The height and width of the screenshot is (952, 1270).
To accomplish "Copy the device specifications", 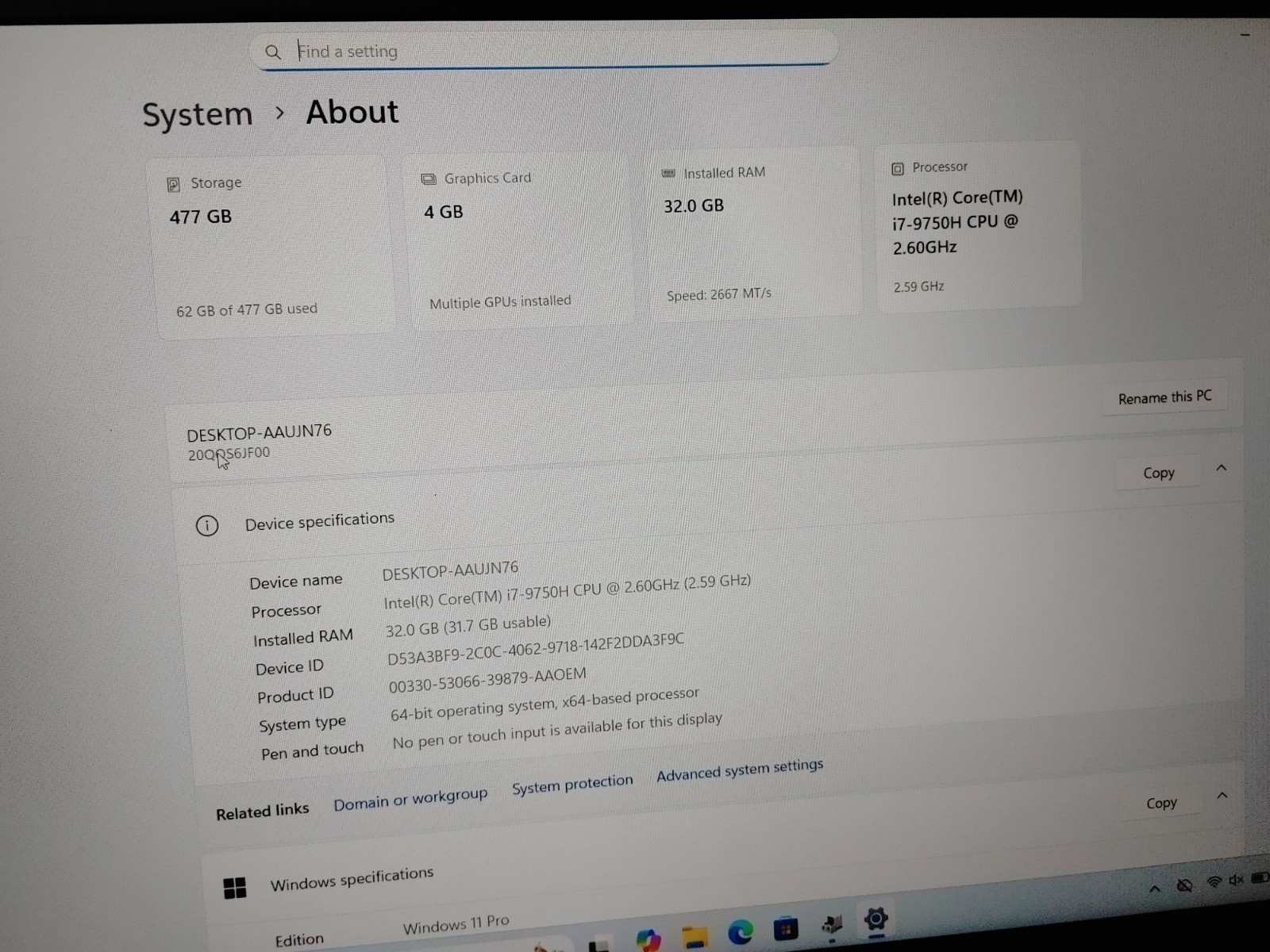I will click(1159, 473).
